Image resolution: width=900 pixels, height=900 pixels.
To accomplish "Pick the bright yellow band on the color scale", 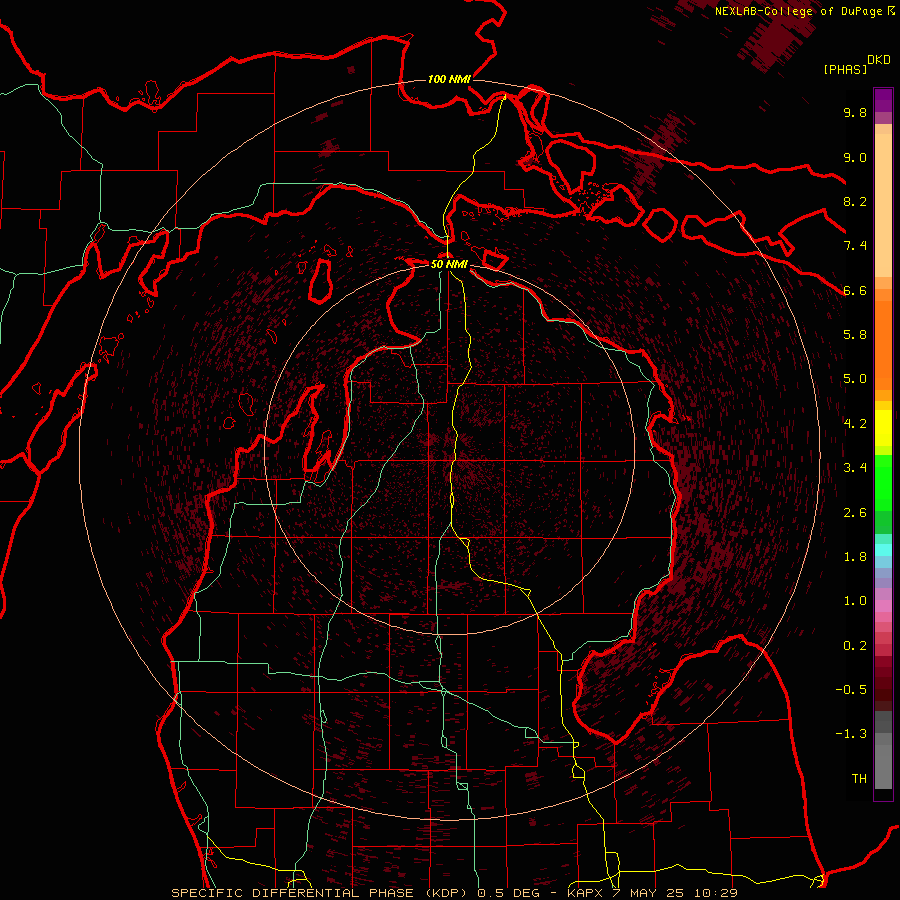I will 883,428.
